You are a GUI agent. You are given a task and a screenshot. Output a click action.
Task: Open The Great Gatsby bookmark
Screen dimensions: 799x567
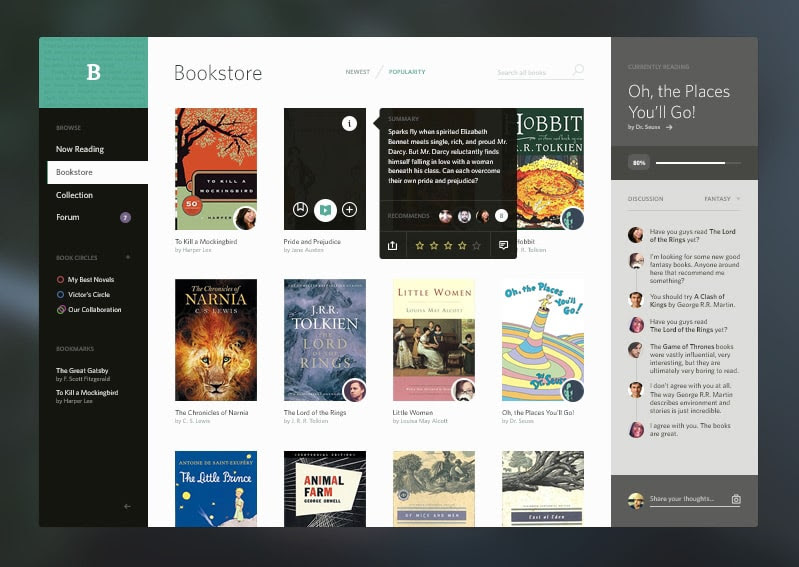pyautogui.click(x=83, y=374)
